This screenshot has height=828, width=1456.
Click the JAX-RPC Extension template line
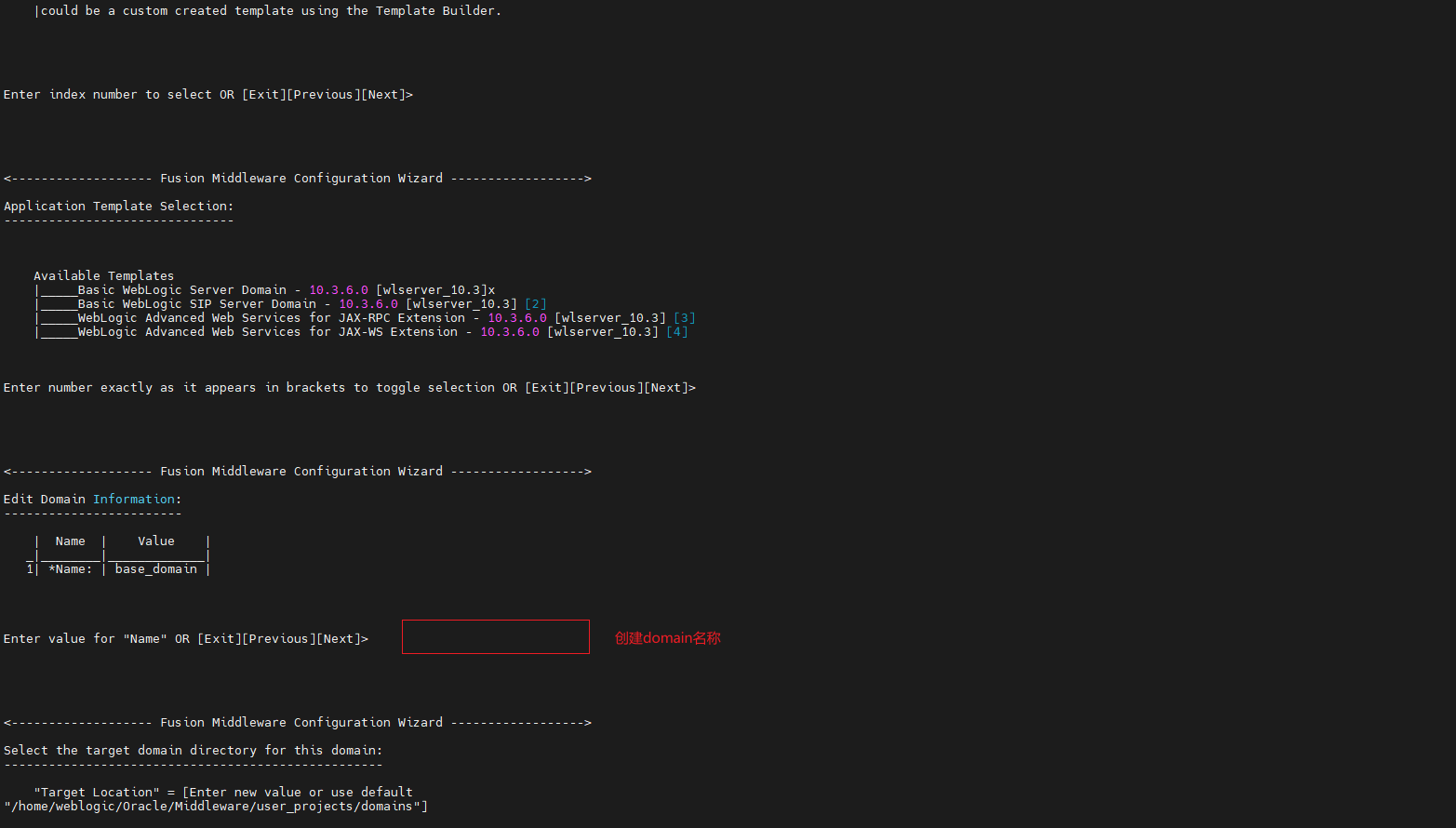pos(365,318)
